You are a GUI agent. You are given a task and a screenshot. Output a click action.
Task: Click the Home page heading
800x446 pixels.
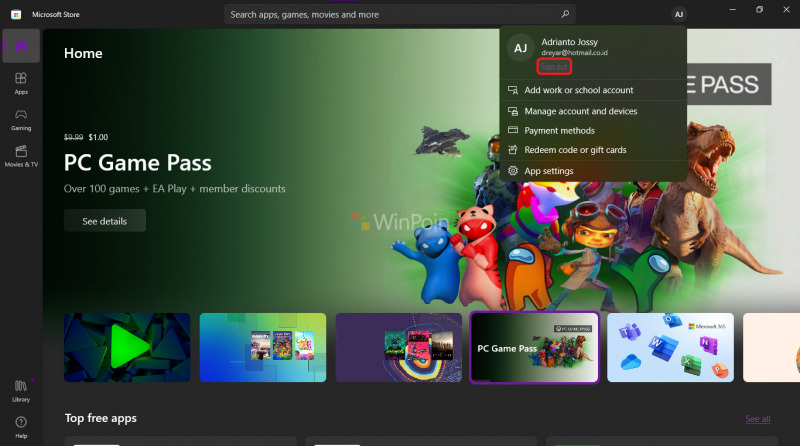click(83, 54)
